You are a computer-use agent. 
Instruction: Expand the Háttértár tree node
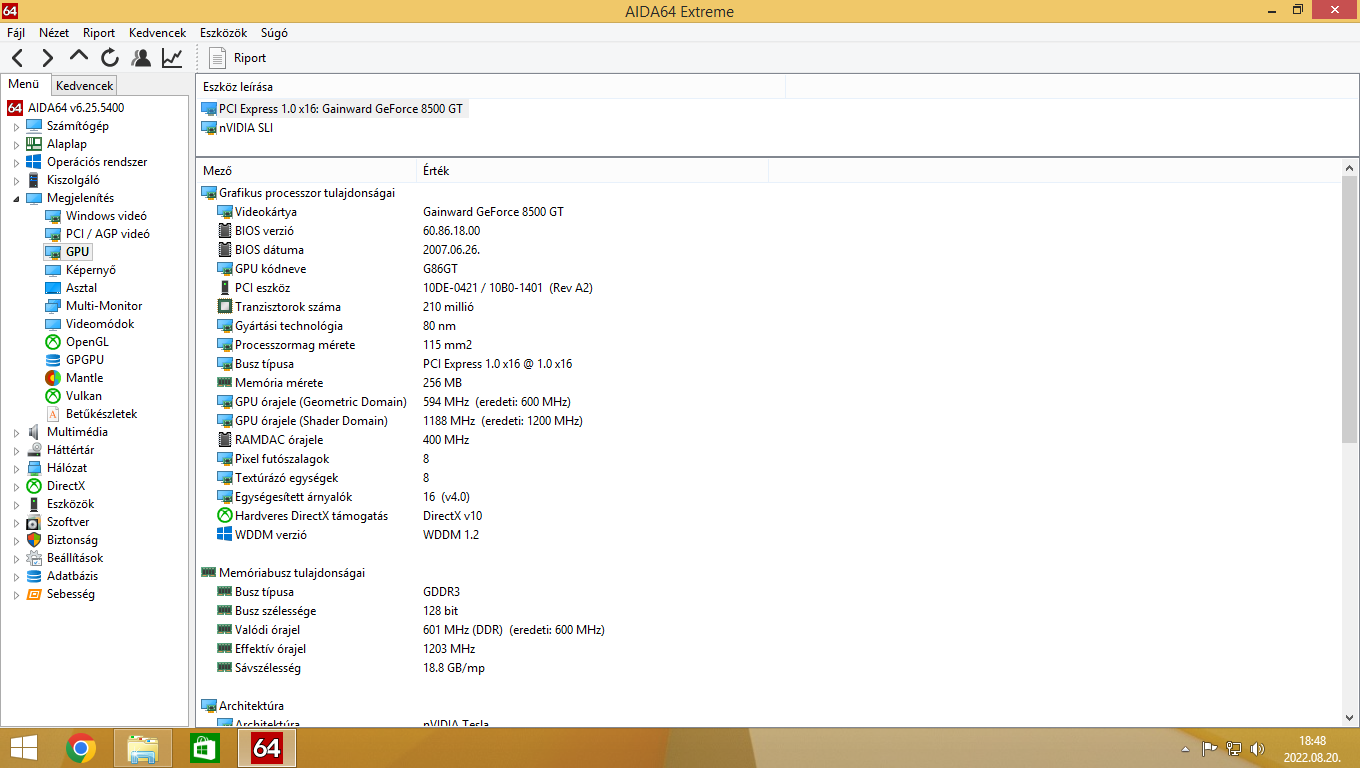(x=16, y=451)
